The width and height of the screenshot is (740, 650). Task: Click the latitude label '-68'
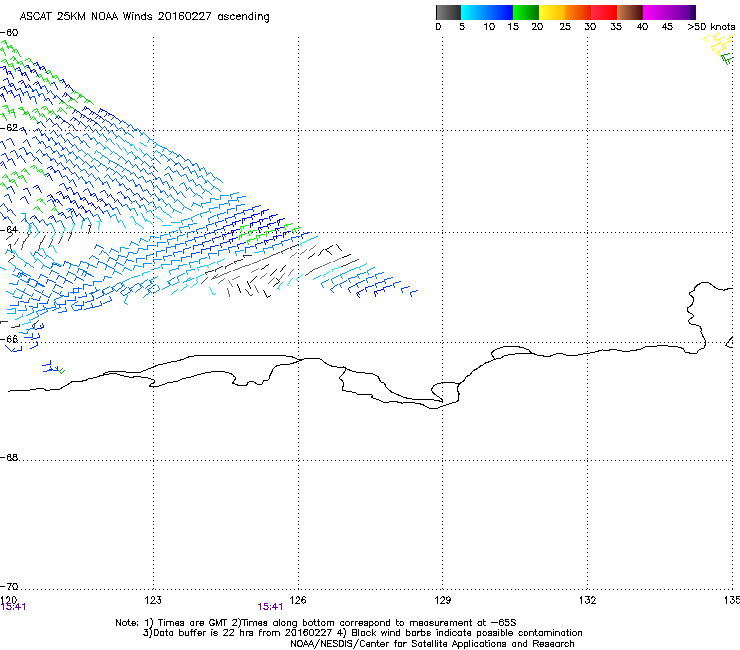[x=9, y=458]
